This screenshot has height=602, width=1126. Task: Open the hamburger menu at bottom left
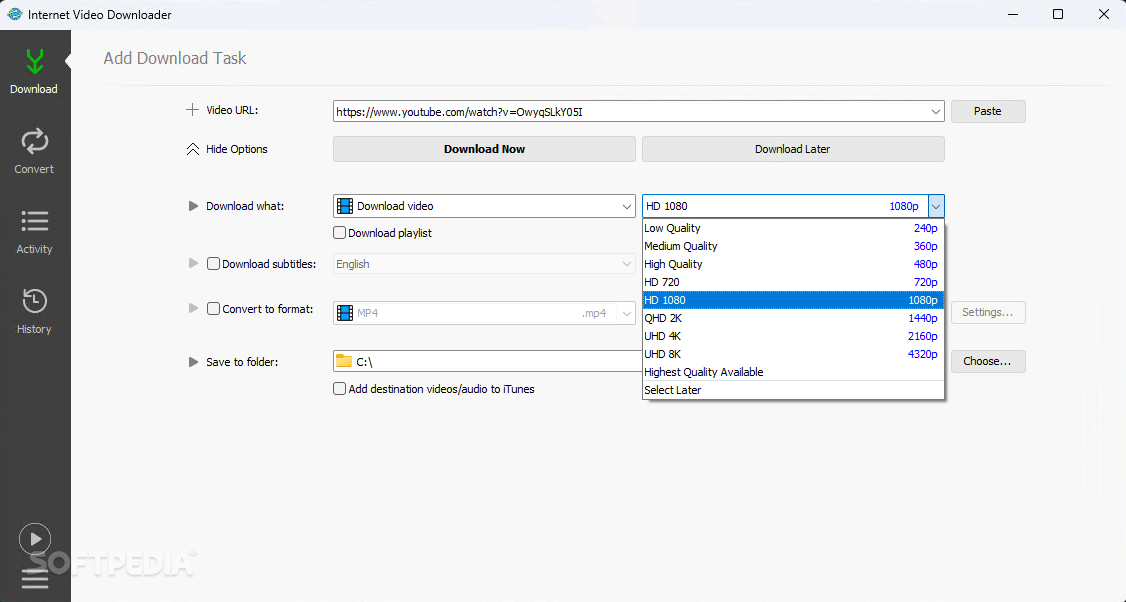pos(35,578)
